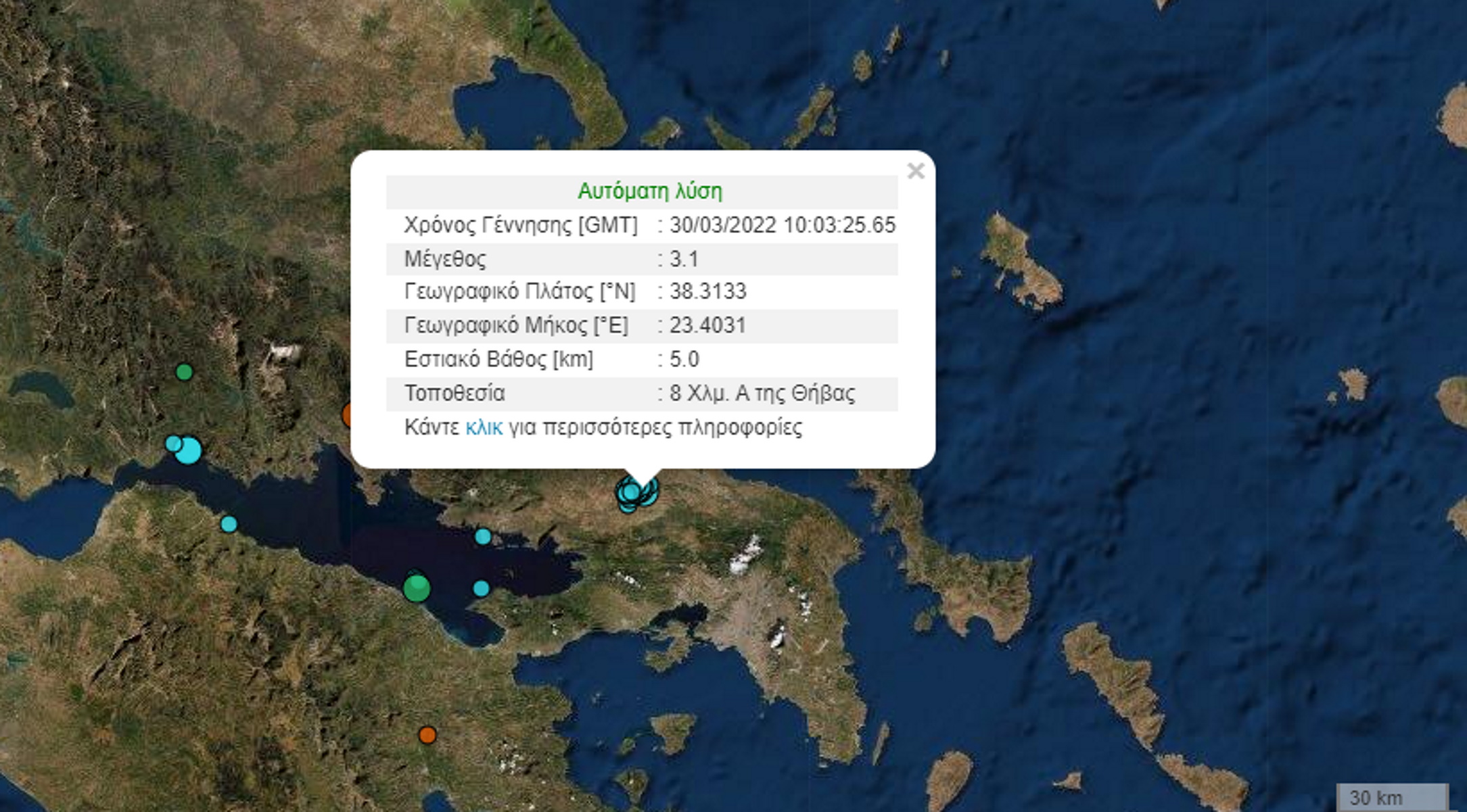Click the small cyan marker touching the large cyan one
This screenshot has height=812, width=1467.
pyautogui.click(x=173, y=444)
